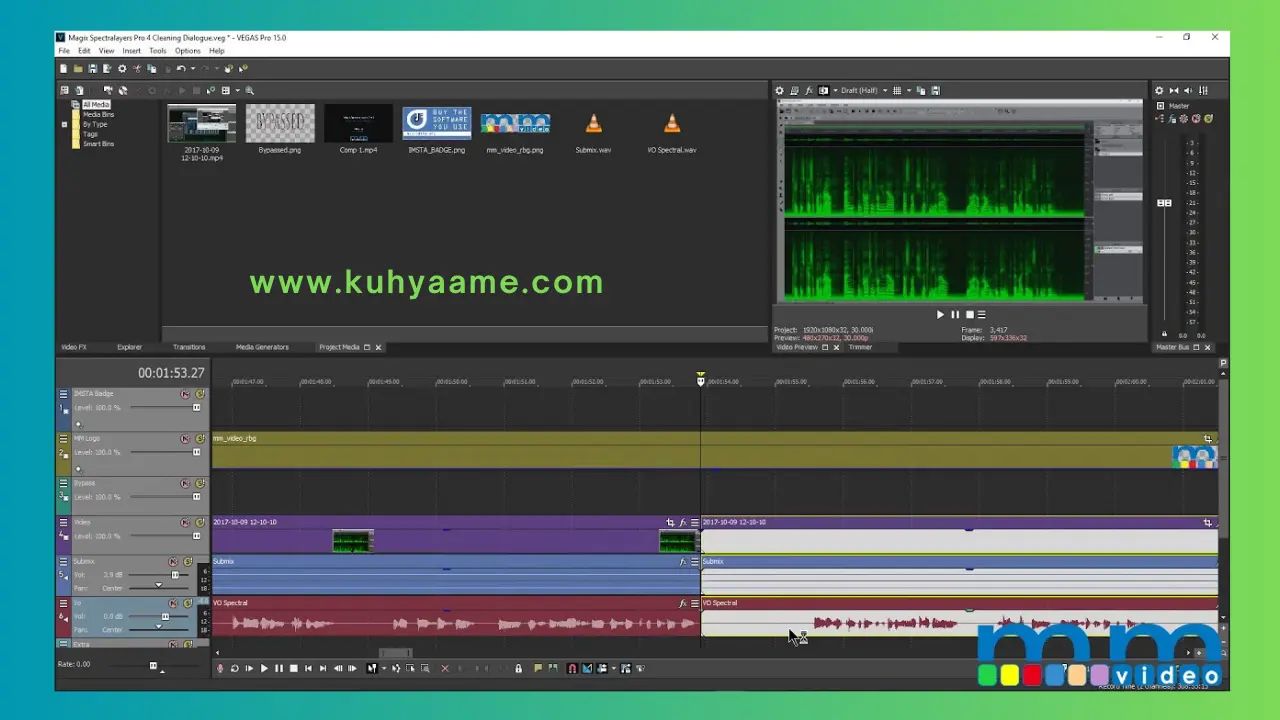The width and height of the screenshot is (1280, 720).
Task: Toggle snapping magnet icon on the timeline toolbar
Action: (x=572, y=668)
